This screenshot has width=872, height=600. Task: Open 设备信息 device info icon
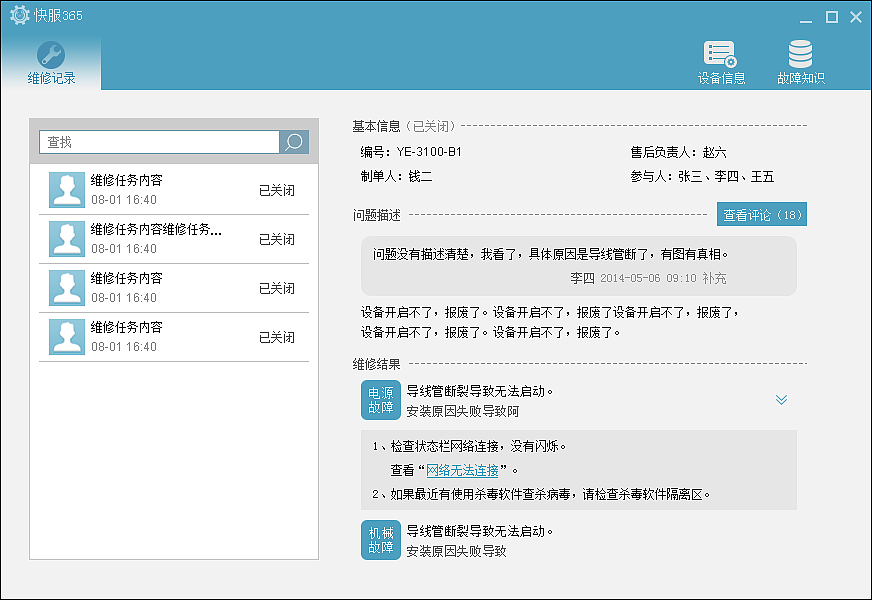(x=721, y=63)
